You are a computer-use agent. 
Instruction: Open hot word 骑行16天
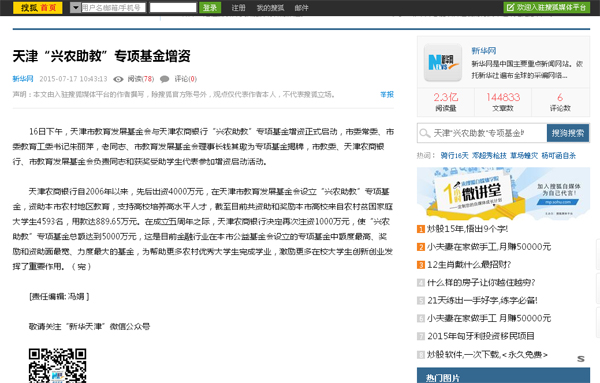pyautogui.click(x=454, y=155)
